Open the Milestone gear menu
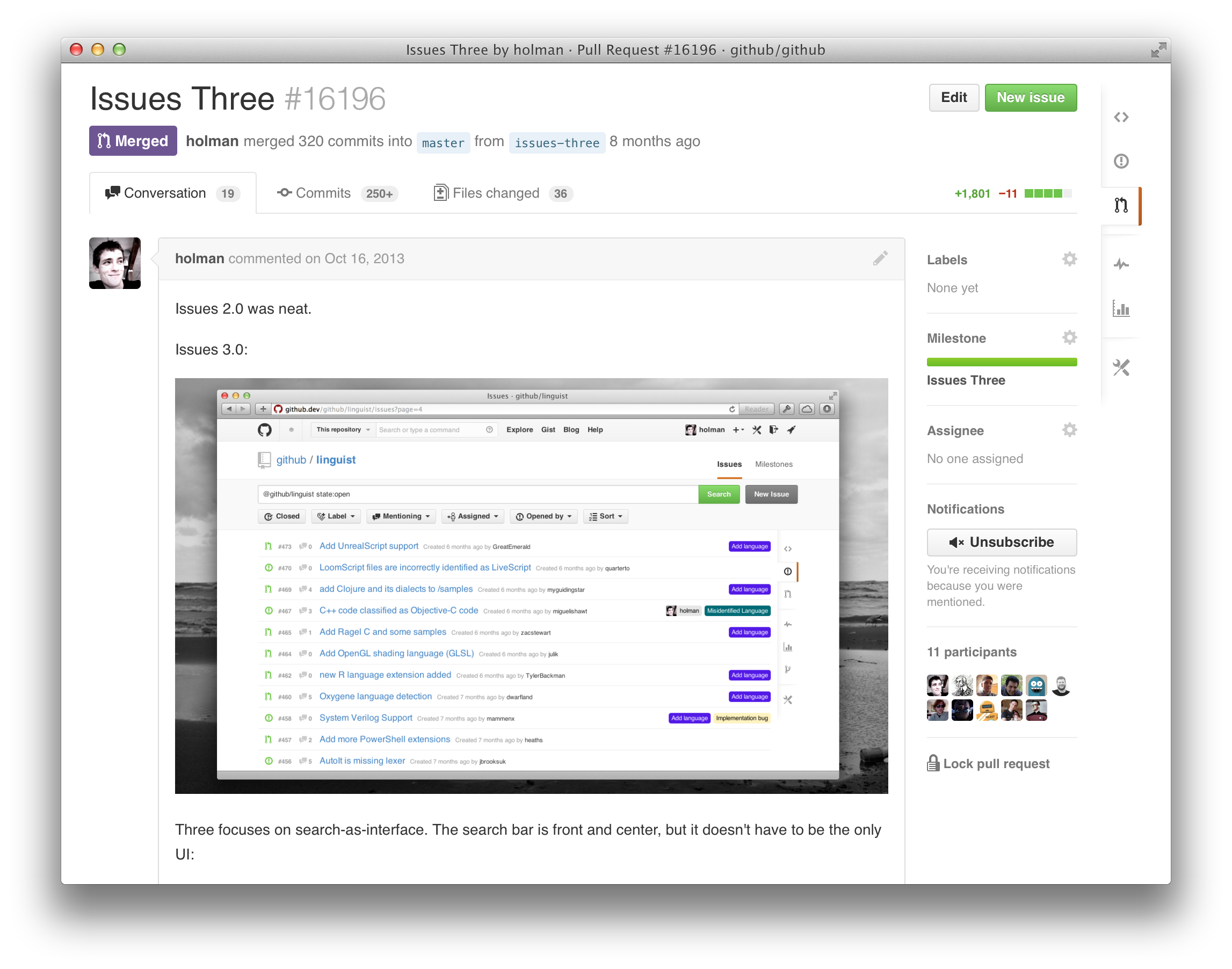Viewport: 1232px width, 969px height. 1069,337
